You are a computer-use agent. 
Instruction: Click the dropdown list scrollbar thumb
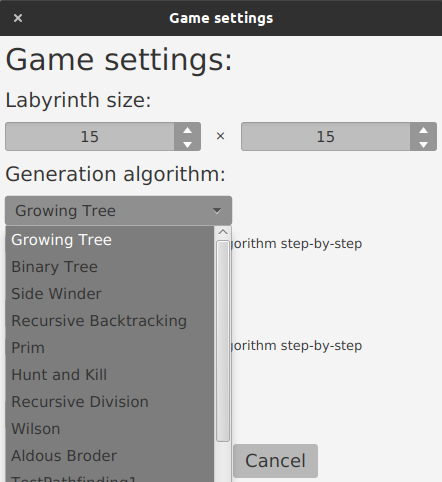click(223, 341)
